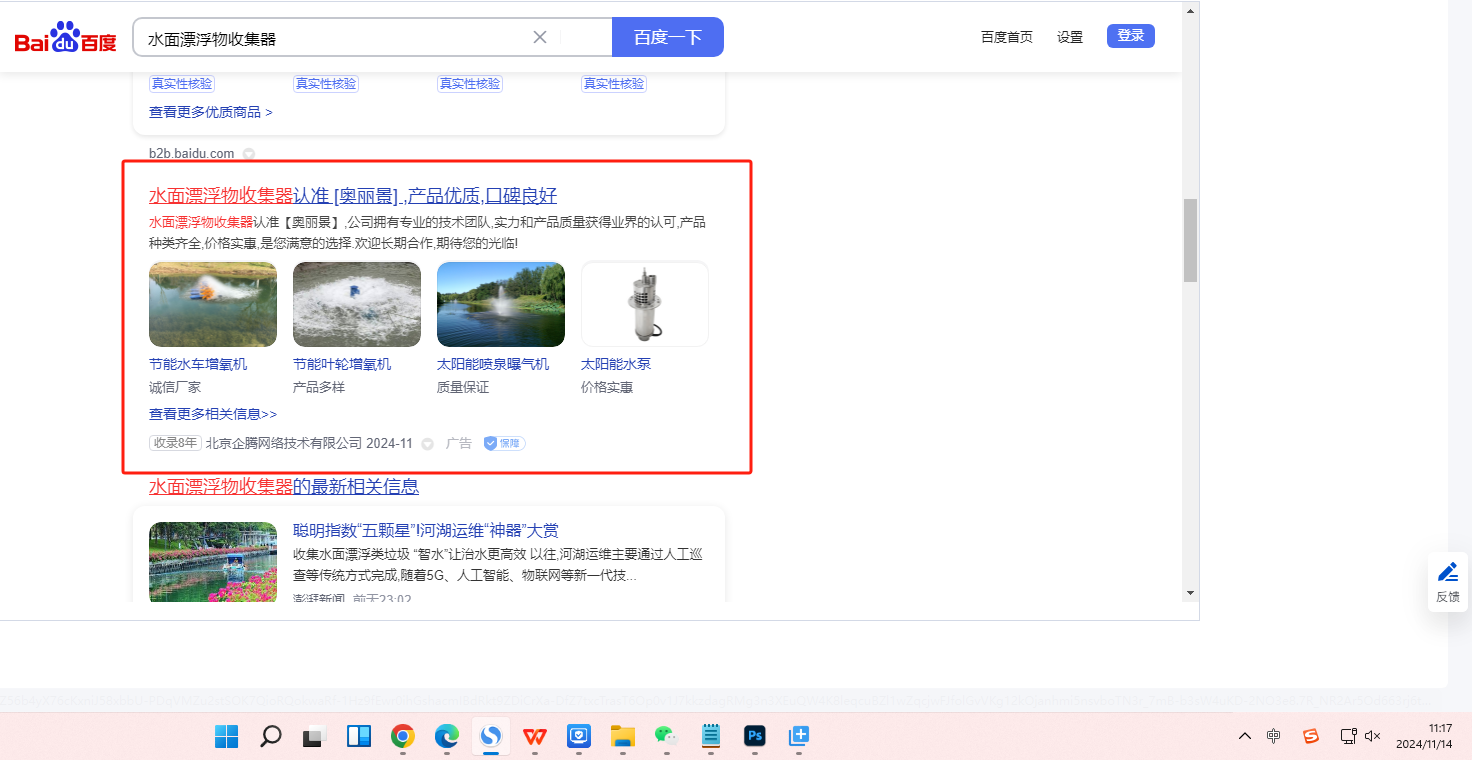
Task: Click the muted volume tray icon
Action: [1372, 737]
